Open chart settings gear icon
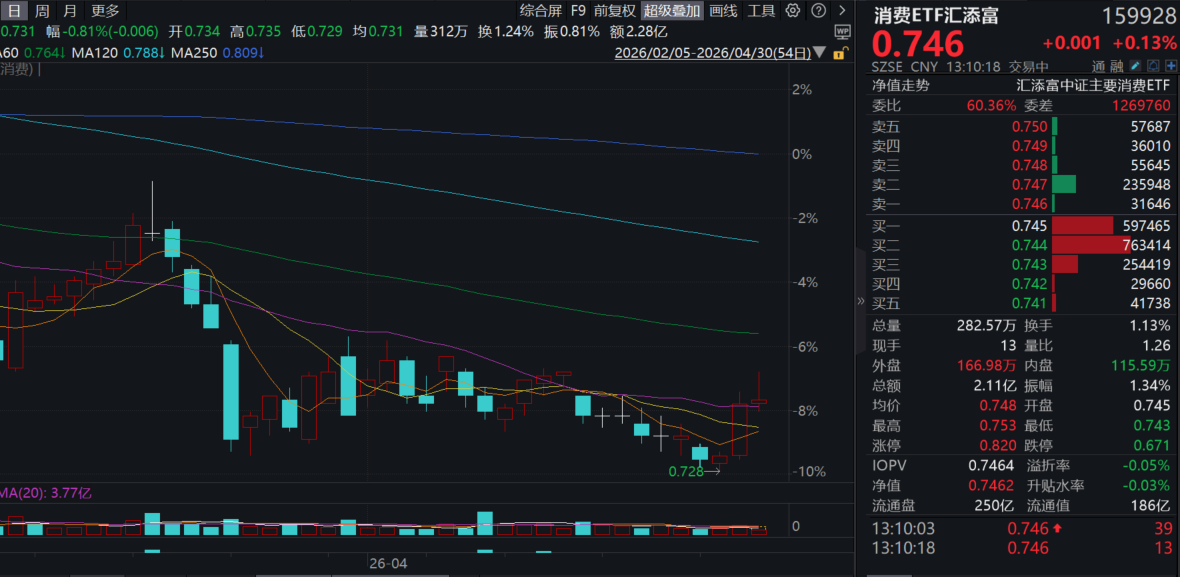The image size is (1180, 577). [792, 11]
